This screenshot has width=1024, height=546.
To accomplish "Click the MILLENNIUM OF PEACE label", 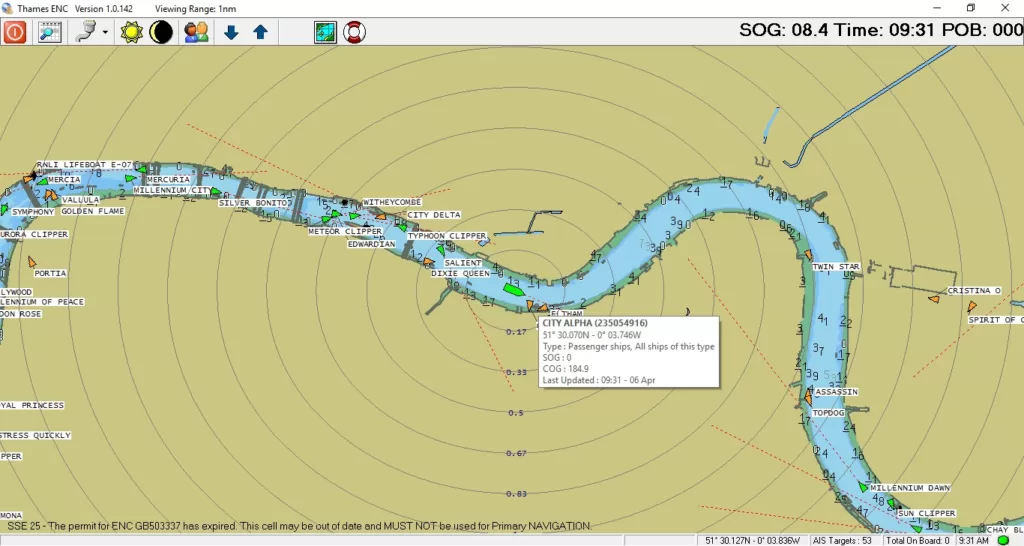I will pos(42,302).
